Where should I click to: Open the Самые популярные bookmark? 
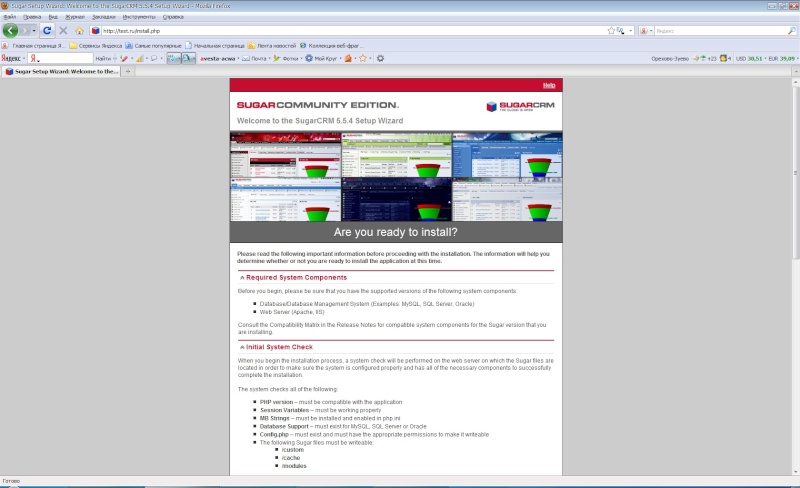154,45
